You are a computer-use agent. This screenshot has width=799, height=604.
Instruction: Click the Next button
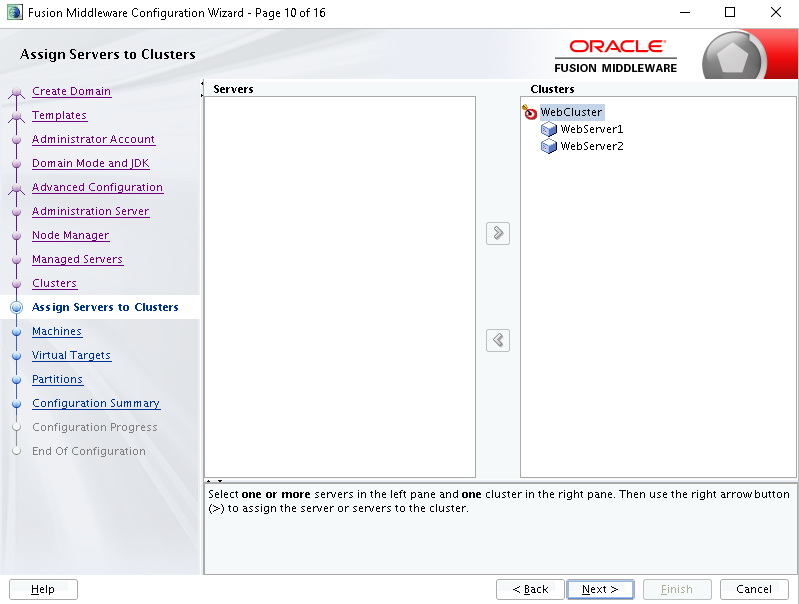(600, 589)
